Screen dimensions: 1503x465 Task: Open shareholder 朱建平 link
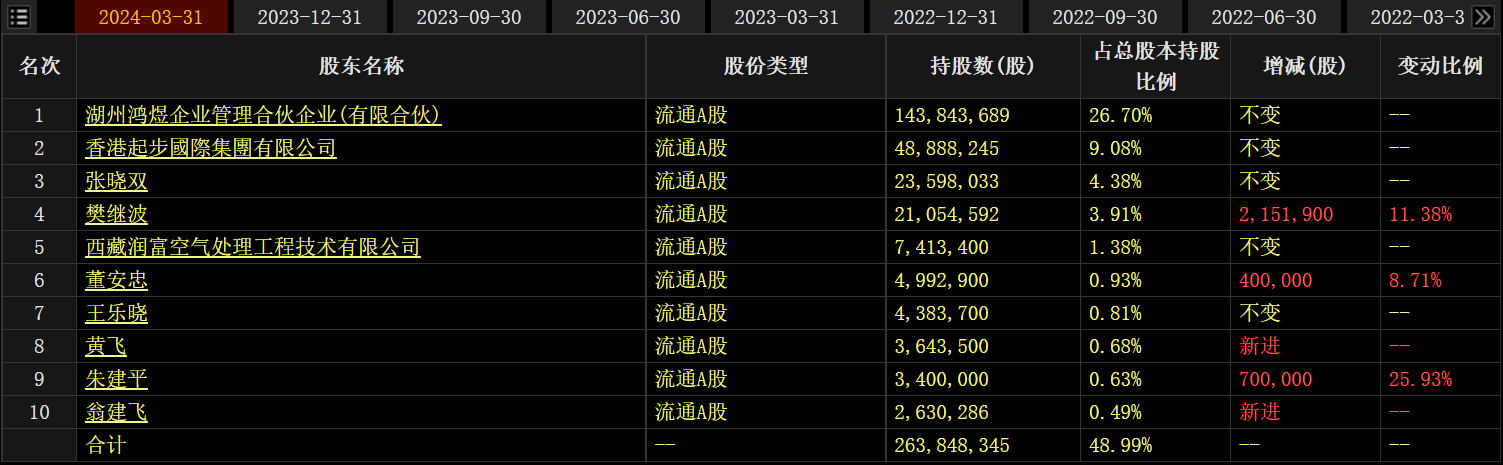116,379
